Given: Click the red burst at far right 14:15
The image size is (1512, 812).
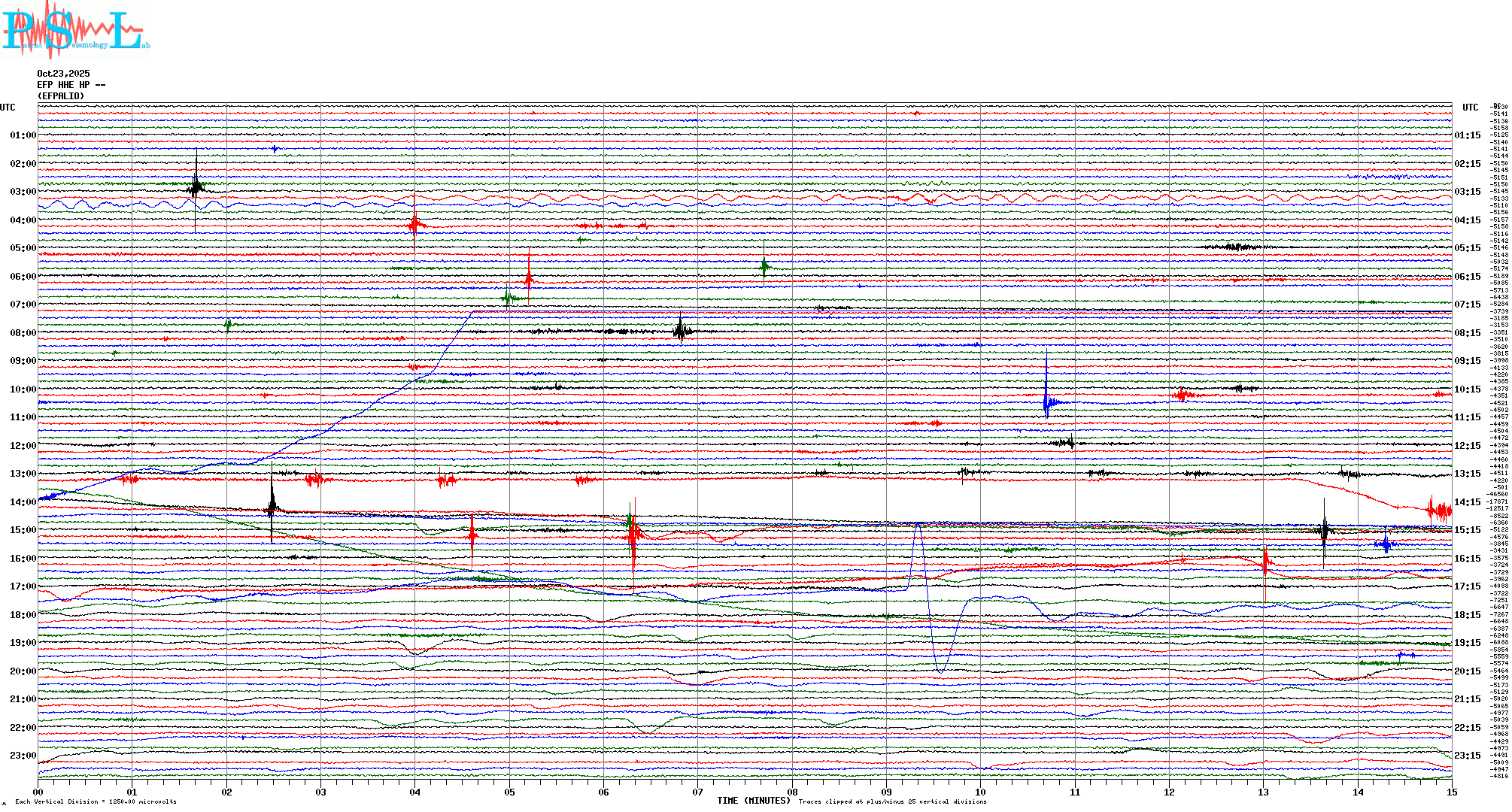Looking at the screenshot, I should (x=1438, y=511).
